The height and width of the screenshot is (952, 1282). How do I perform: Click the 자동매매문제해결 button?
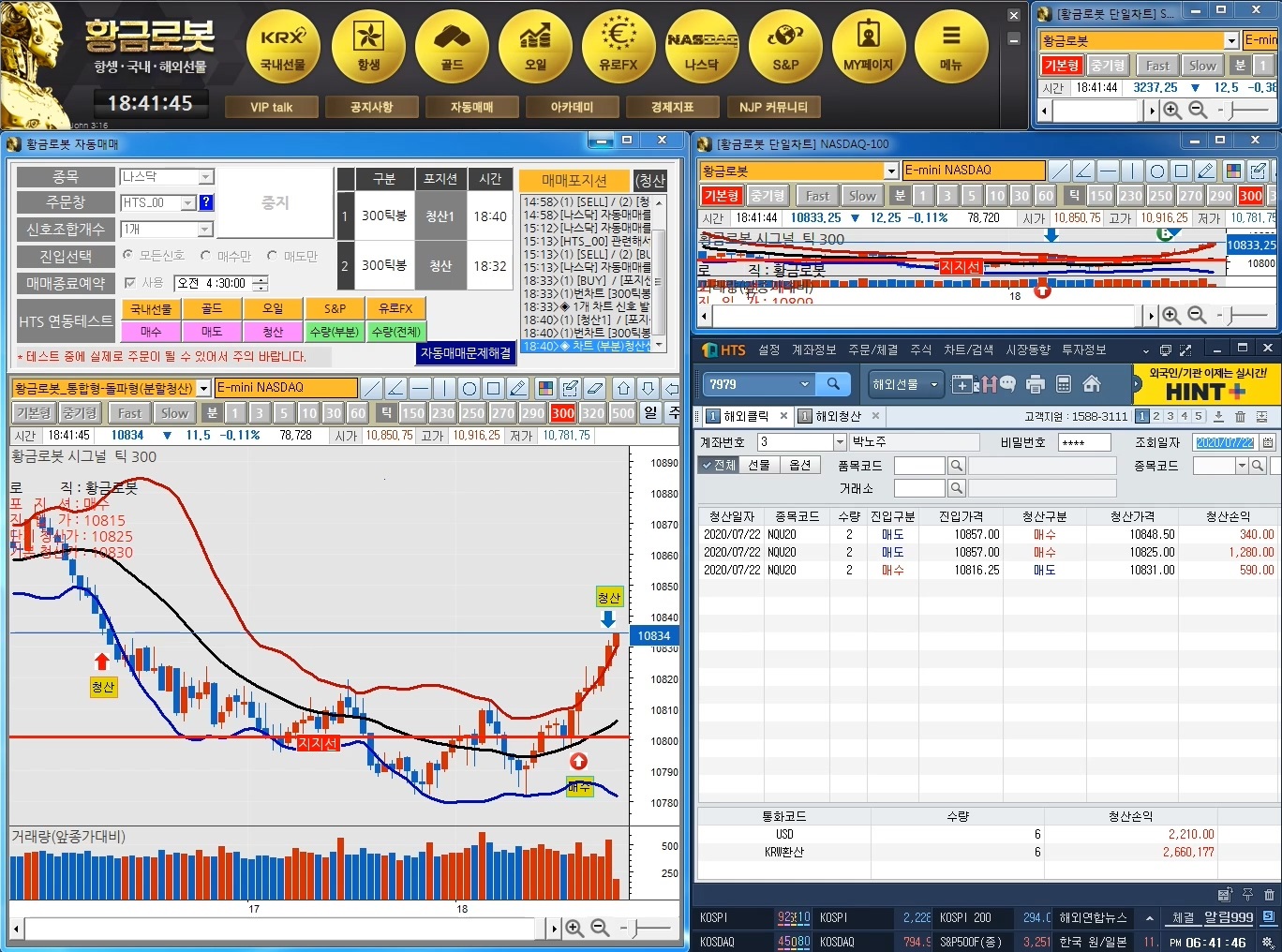point(466,353)
